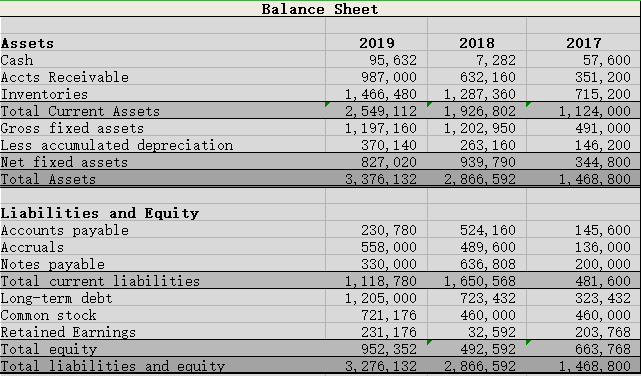
Task: Click the Notes payable label
Action: (53, 264)
